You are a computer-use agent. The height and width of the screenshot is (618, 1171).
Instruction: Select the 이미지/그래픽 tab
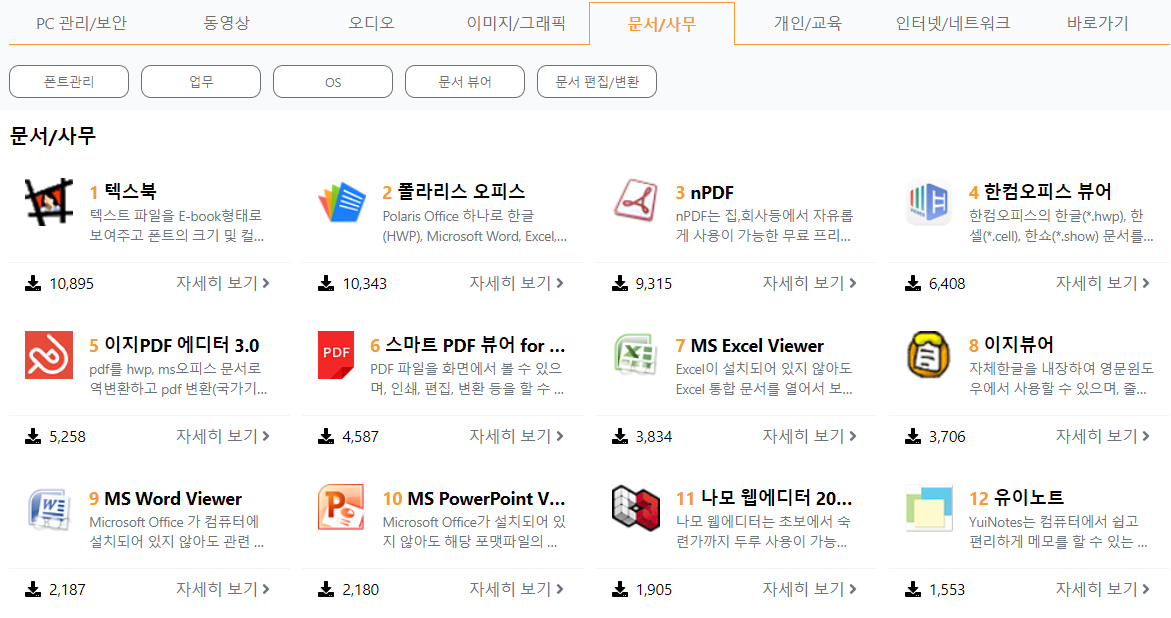[x=516, y=23]
